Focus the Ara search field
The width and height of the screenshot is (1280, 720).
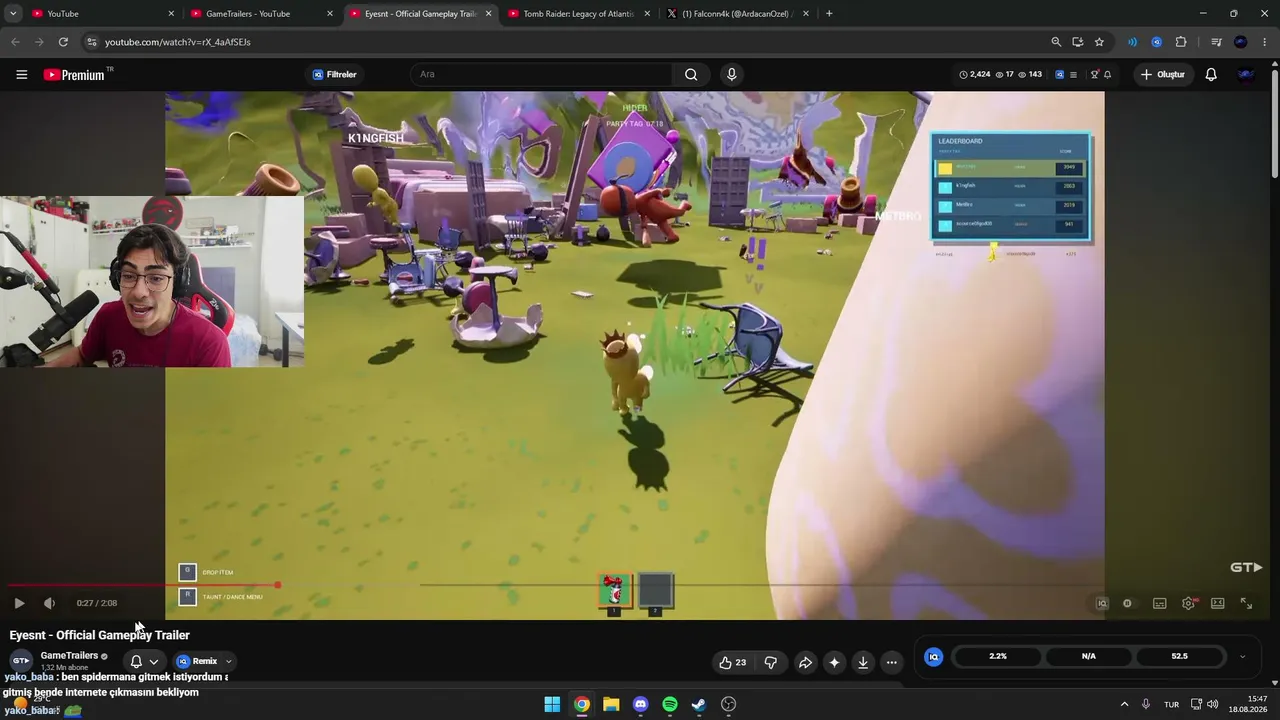click(541, 74)
